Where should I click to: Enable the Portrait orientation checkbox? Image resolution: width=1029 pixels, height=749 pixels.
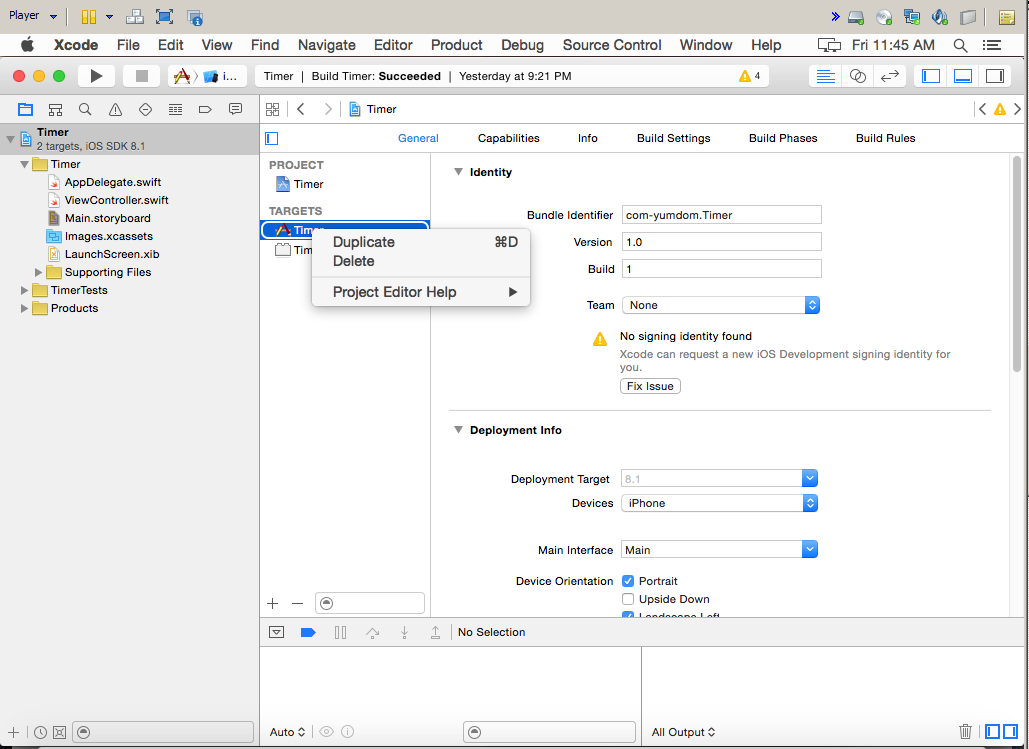628,581
